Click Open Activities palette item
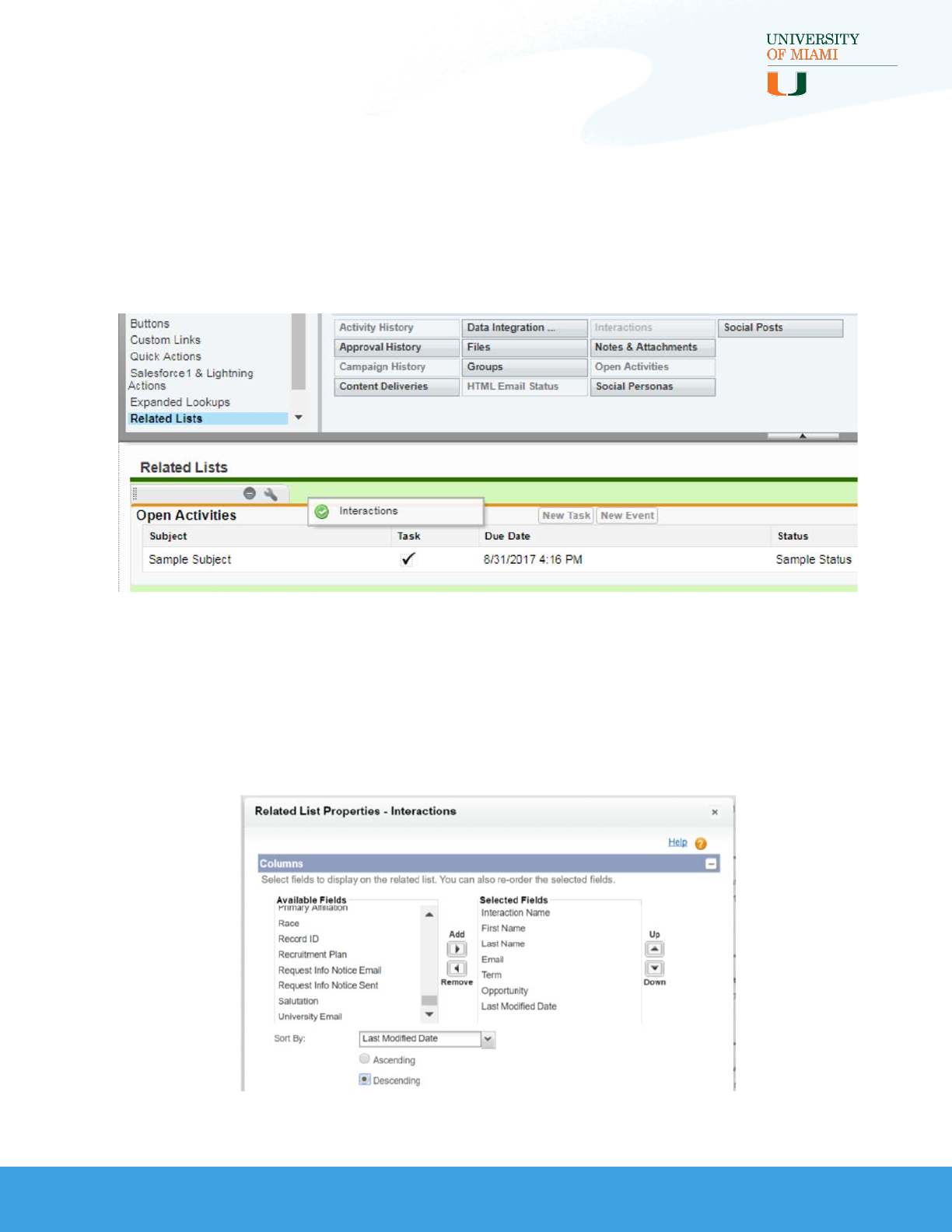 coord(653,366)
